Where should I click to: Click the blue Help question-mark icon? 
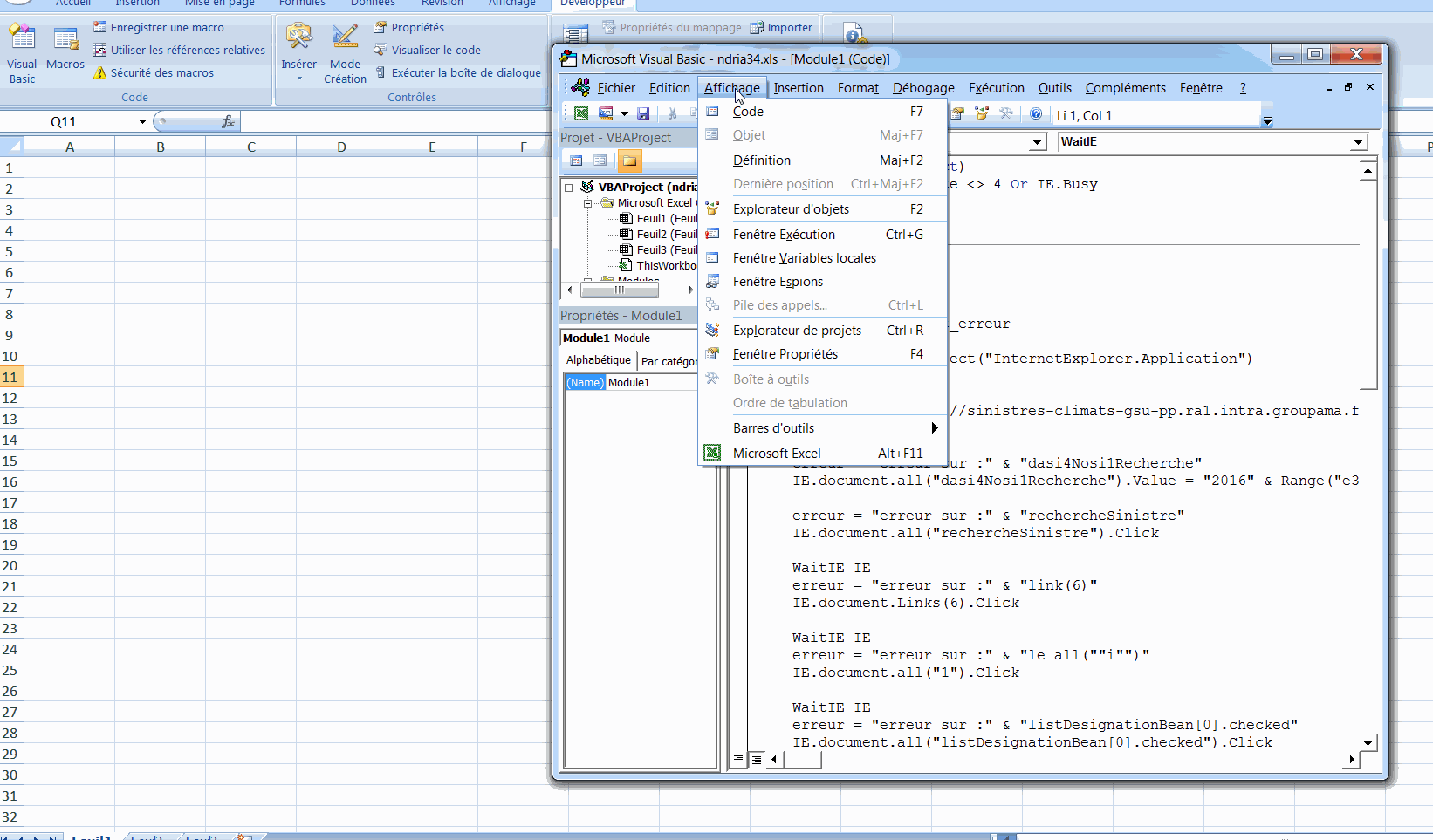point(1036,113)
